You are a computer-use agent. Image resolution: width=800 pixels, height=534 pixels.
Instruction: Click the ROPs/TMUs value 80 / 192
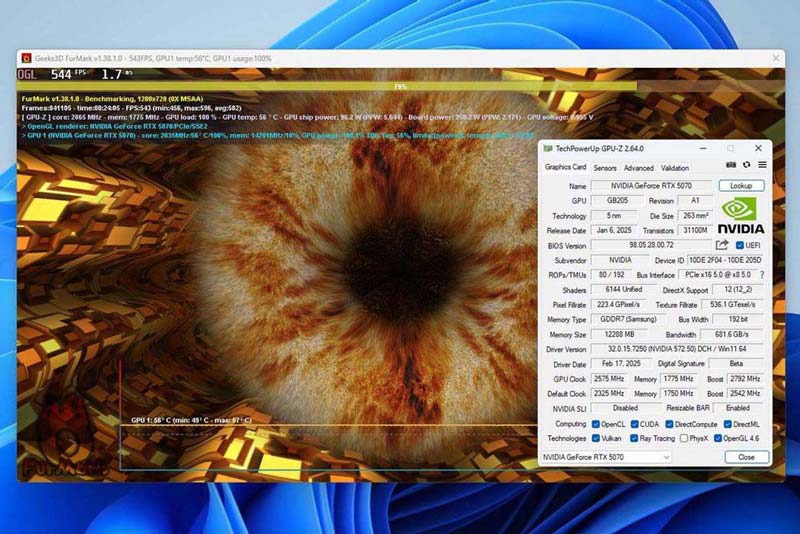(x=611, y=275)
